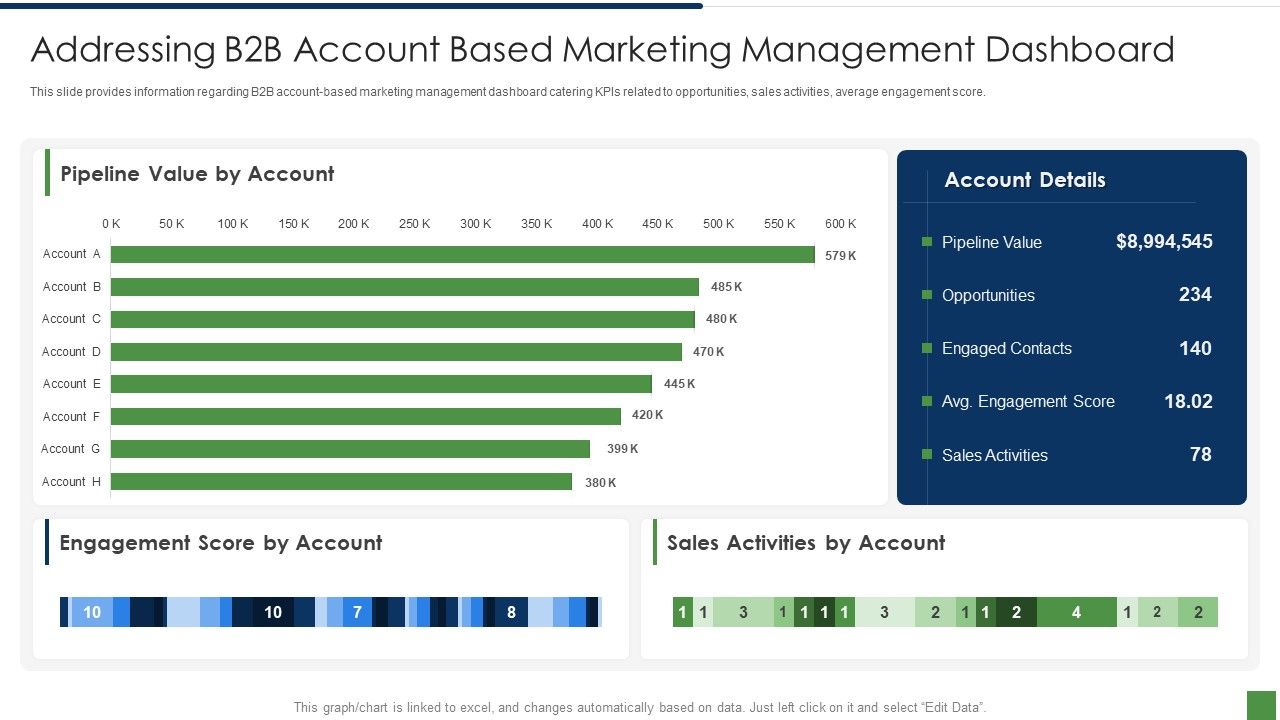This screenshot has height=720, width=1280.
Task: Click the '445 K' data label
Action: coord(679,384)
